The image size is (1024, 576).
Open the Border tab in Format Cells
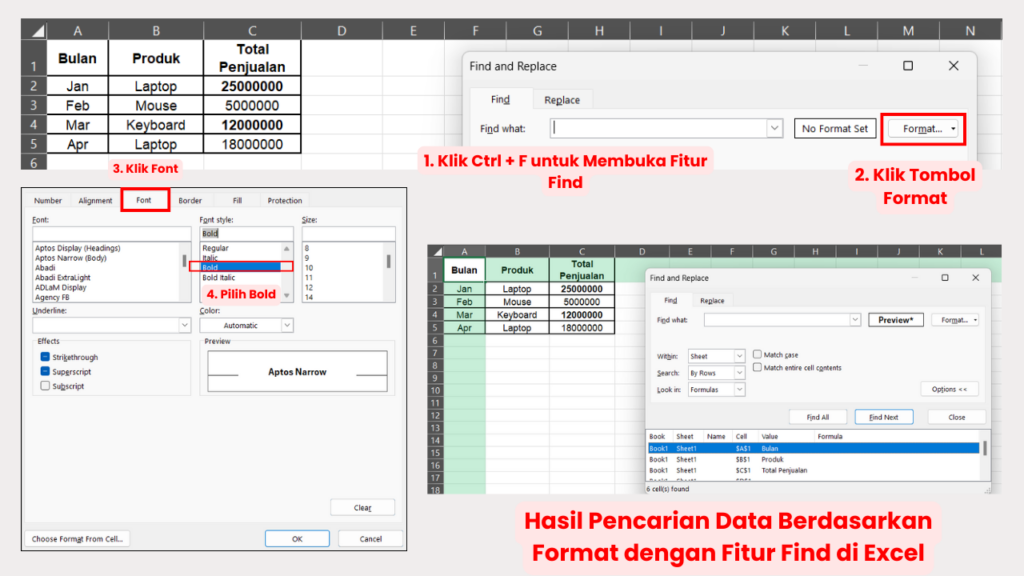point(190,200)
